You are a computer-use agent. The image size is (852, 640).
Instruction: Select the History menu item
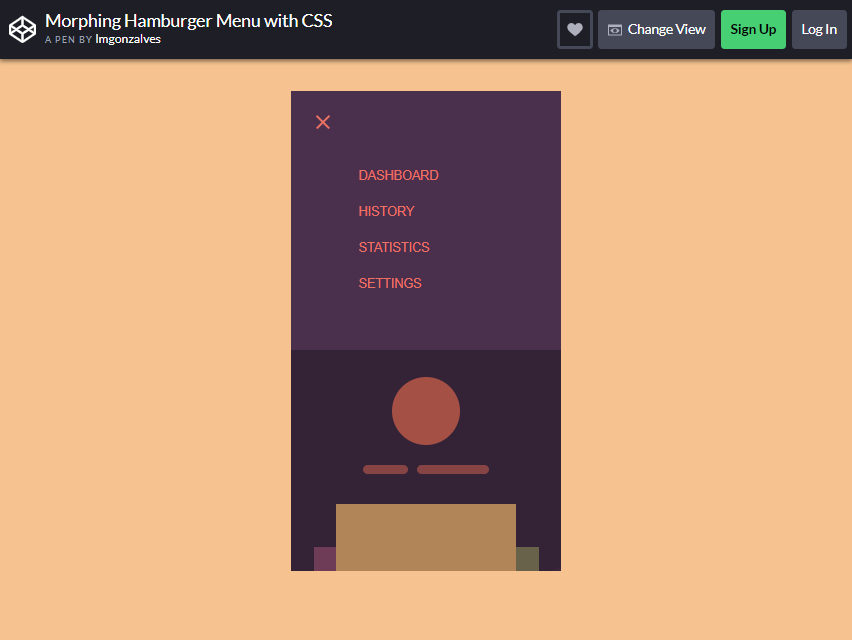386,211
